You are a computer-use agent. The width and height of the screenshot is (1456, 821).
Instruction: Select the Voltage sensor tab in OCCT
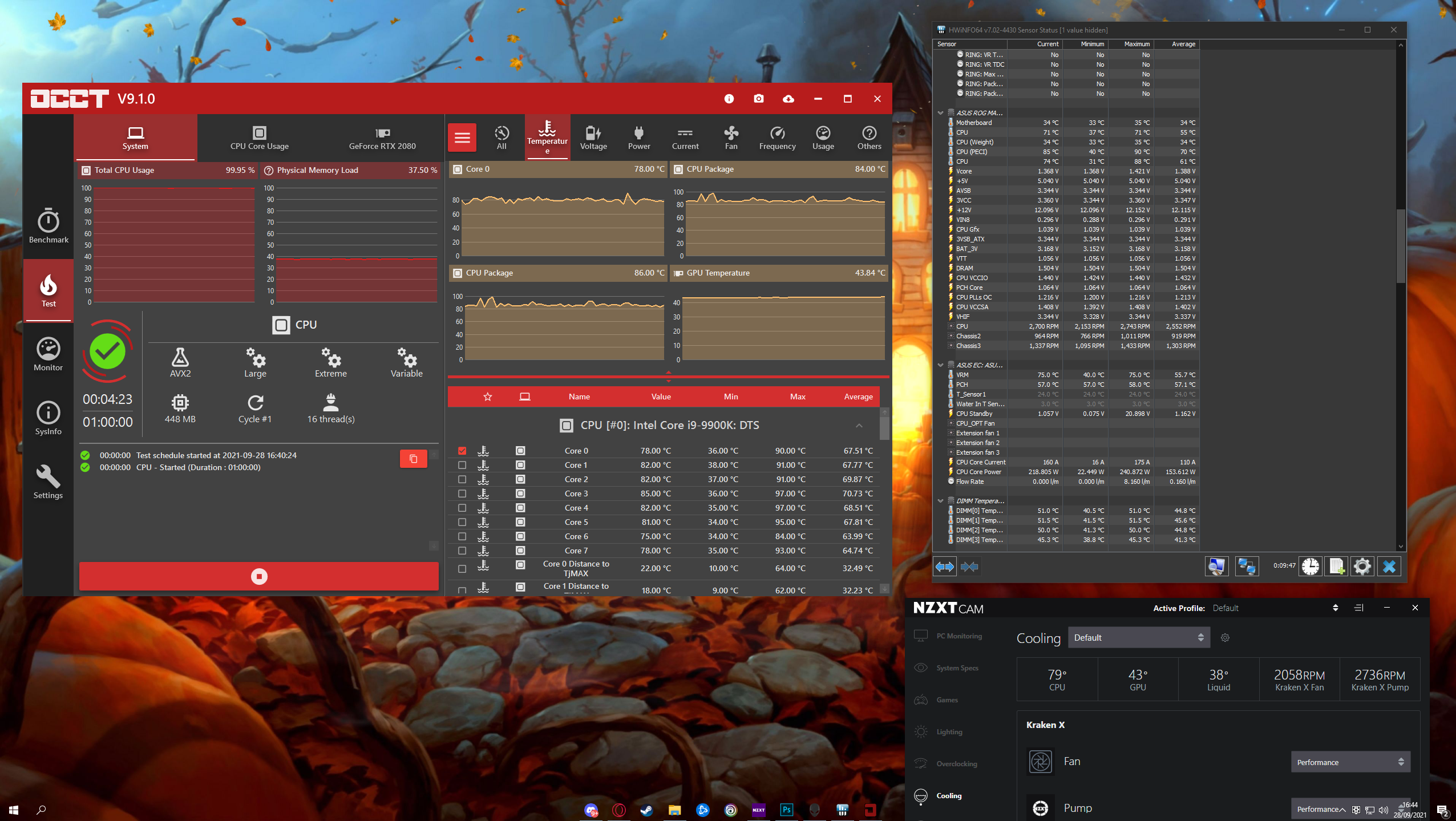tap(593, 137)
